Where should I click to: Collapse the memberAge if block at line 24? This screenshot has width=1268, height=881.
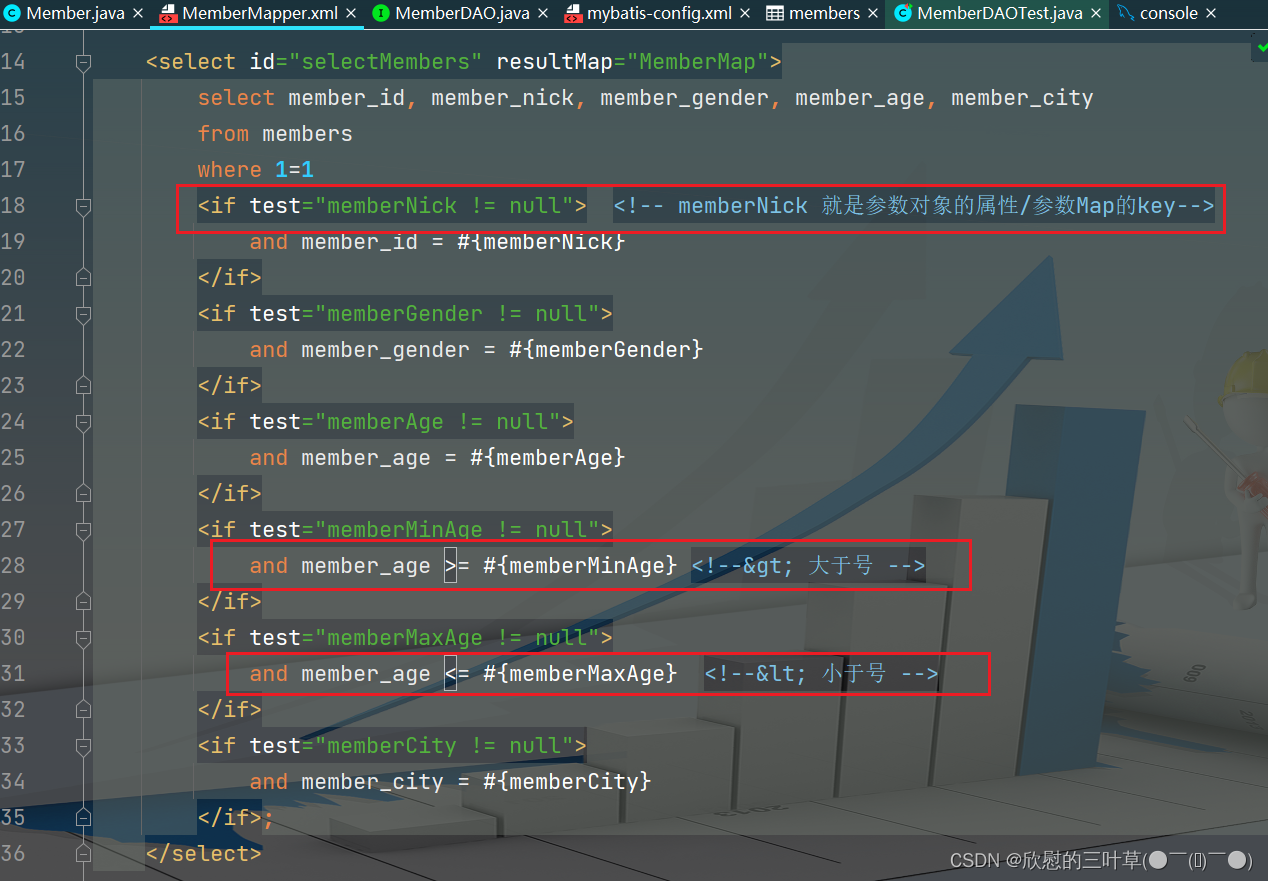click(x=83, y=422)
